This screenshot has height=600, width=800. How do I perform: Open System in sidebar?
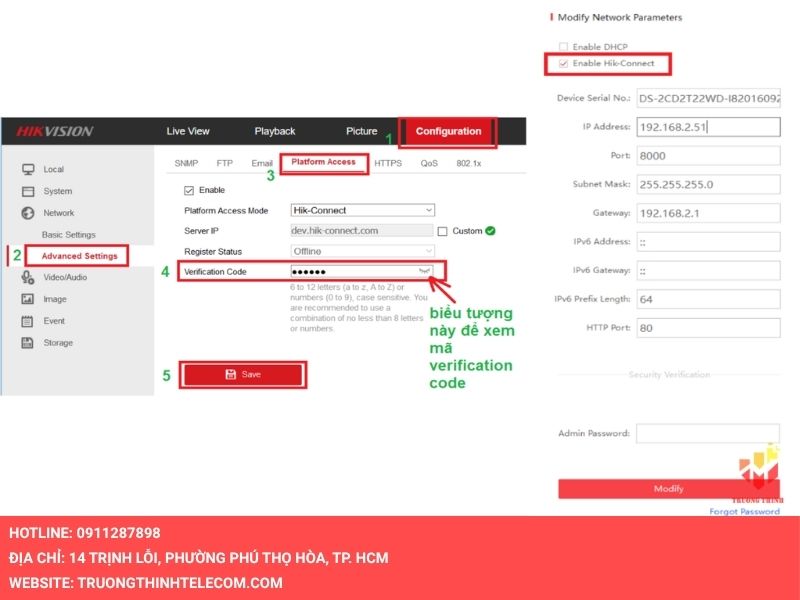coord(58,191)
